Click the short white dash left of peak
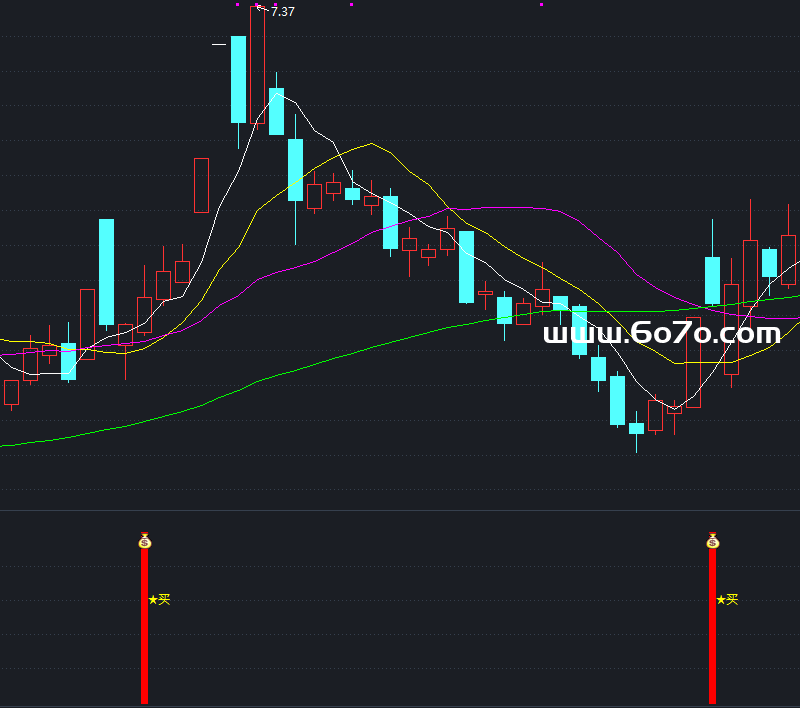This screenshot has width=800, height=708. (x=219, y=44)
